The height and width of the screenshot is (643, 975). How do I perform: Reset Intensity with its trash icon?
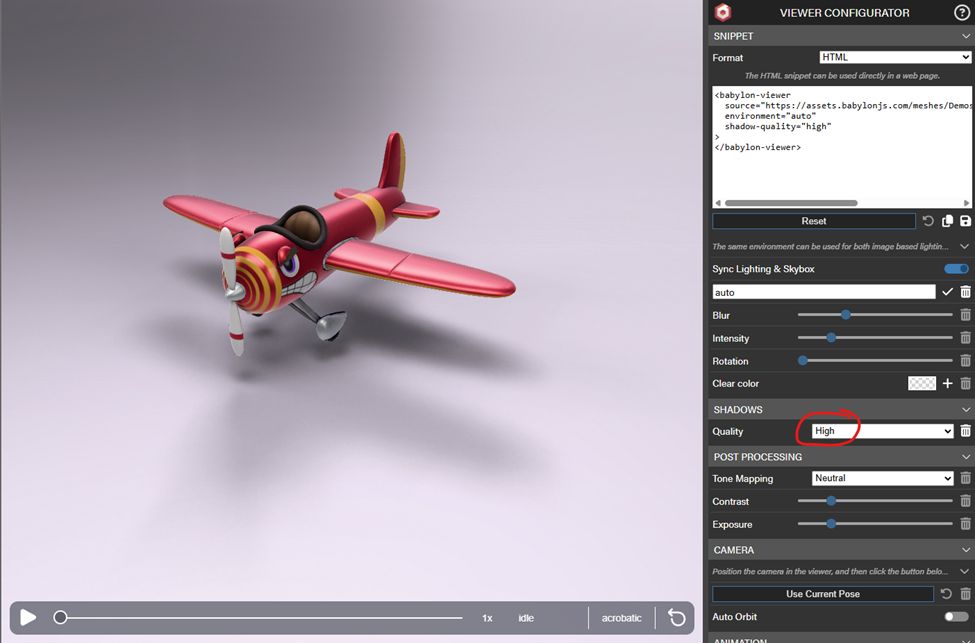pyautogui.click(x=965, y=338)
